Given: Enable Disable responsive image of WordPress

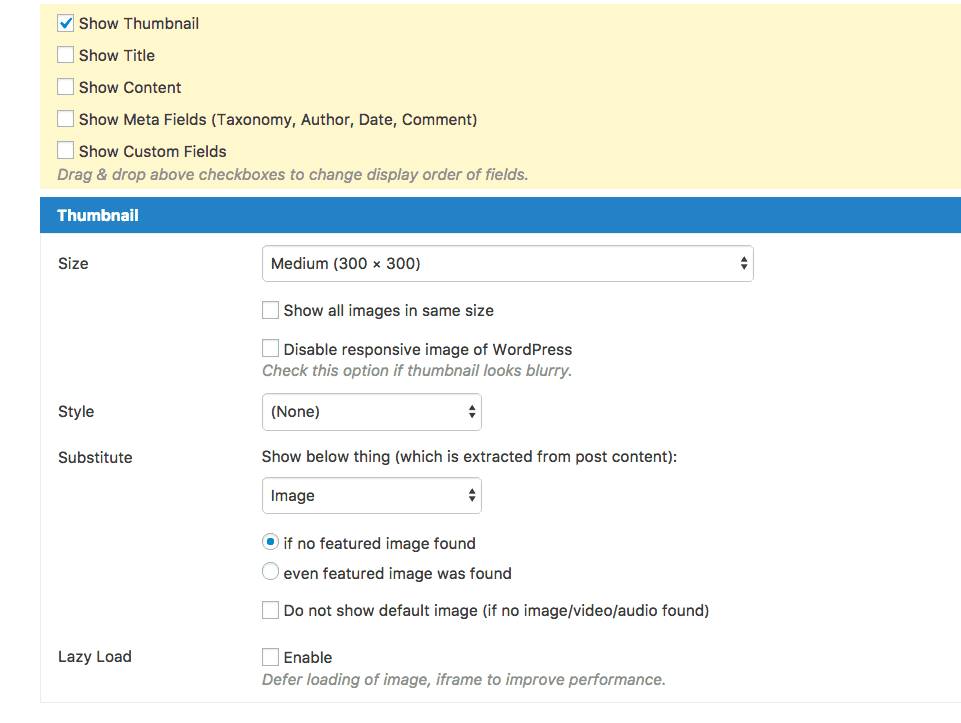Looking at the screenshot, I should (270, 349).
